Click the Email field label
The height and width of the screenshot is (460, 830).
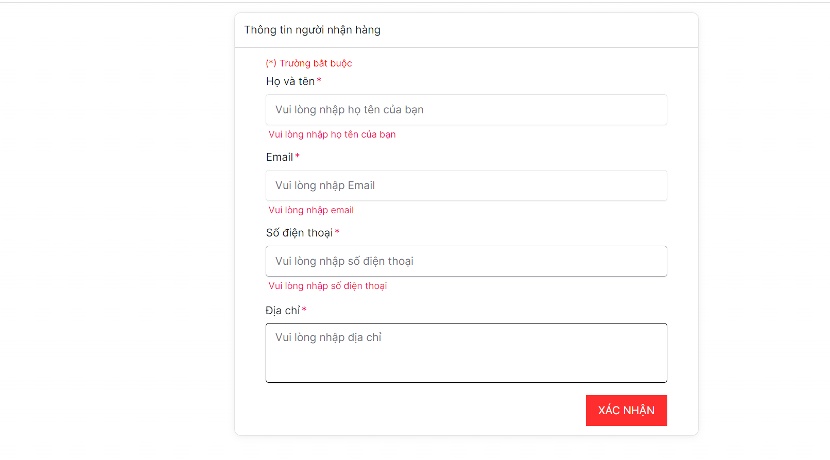point(279,157)
